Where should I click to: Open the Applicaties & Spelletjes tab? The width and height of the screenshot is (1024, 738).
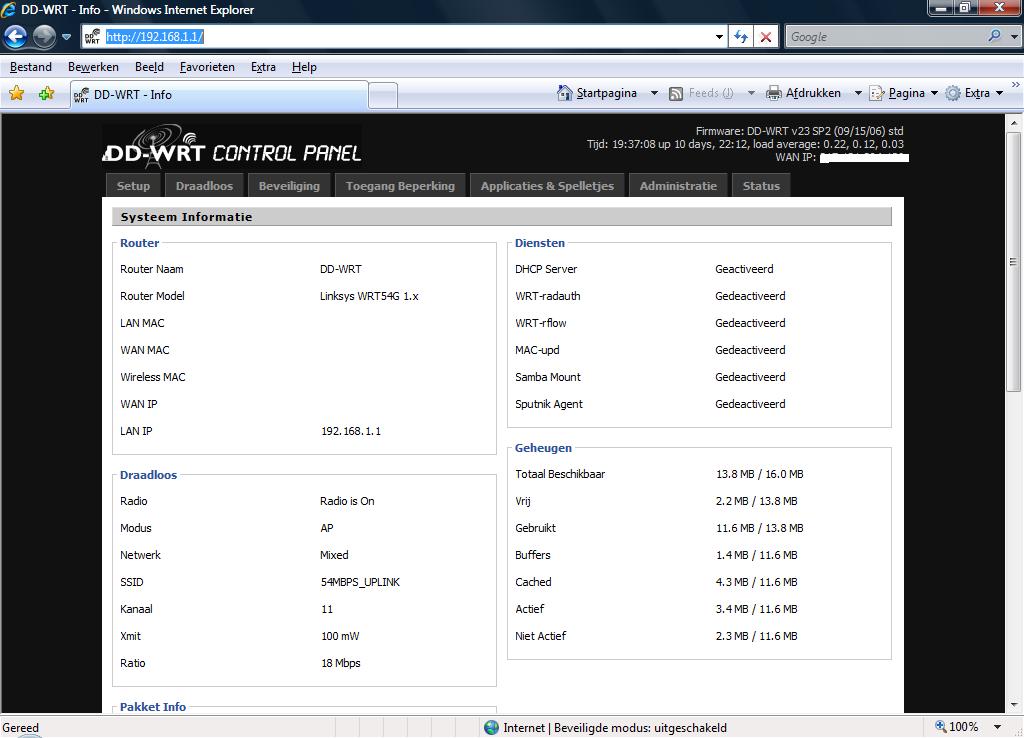pos(547,185)
